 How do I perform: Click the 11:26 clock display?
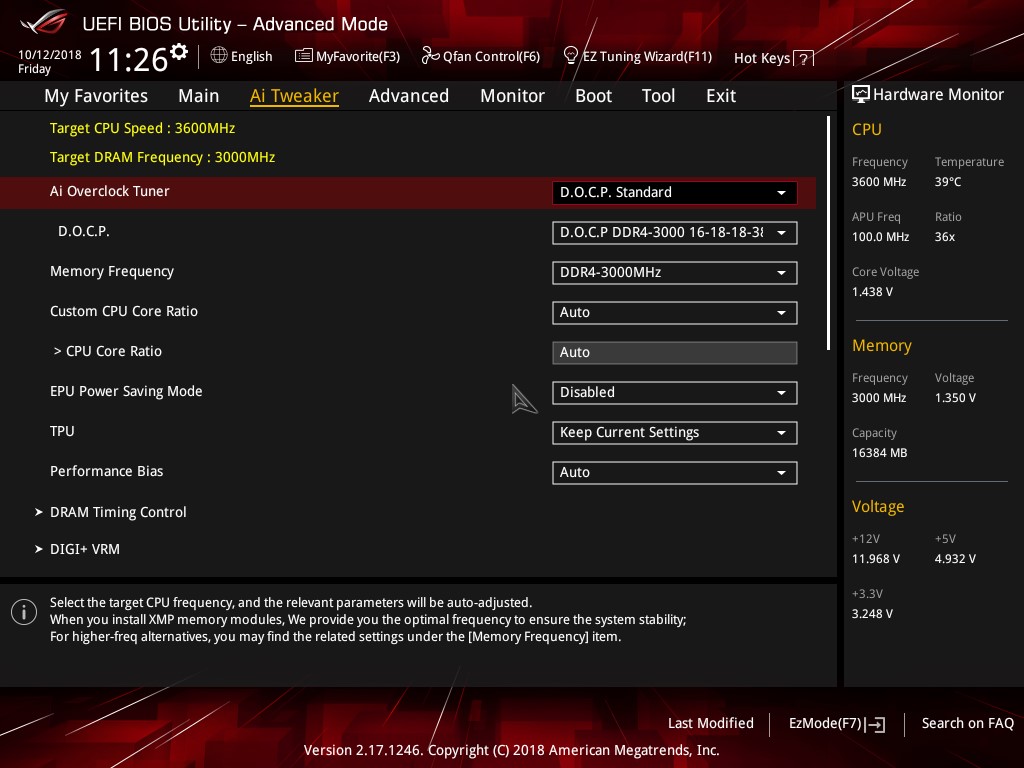pyautogui.click(x=129, y=59)
